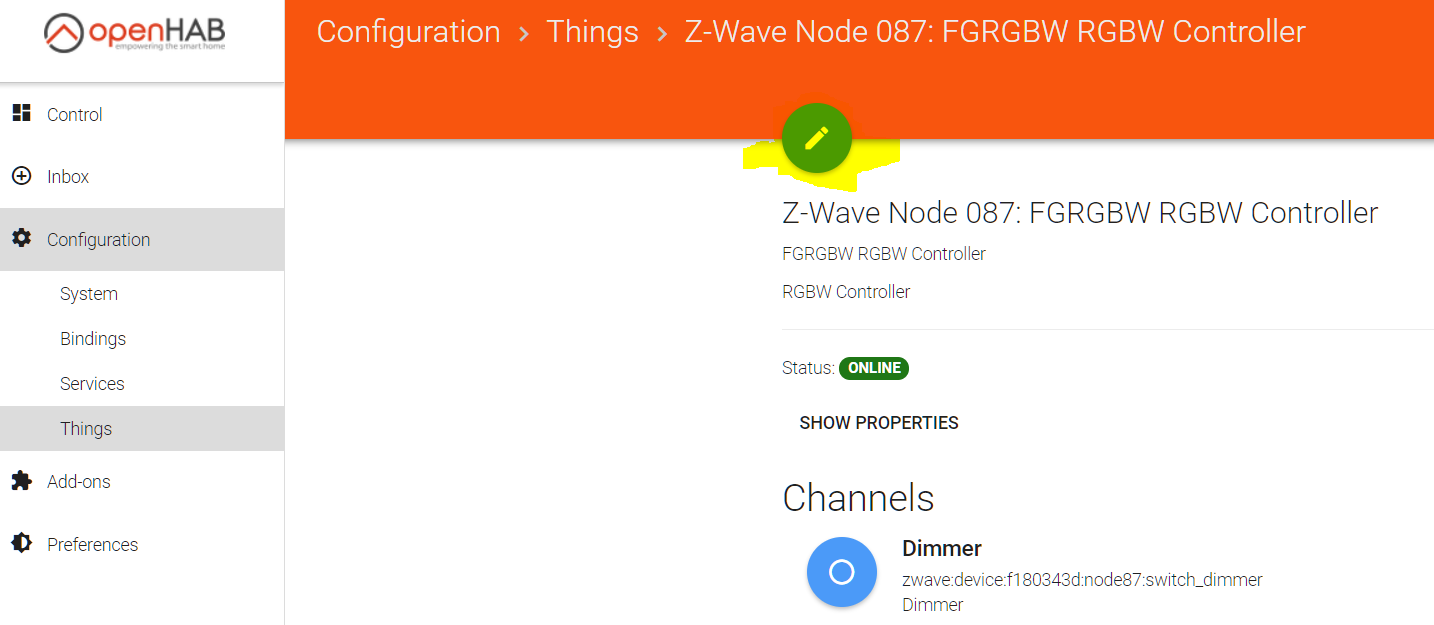Screen dimensions: 1434x625
Task: Go to Services in sidebar
Action: click(x=92, y=384)
